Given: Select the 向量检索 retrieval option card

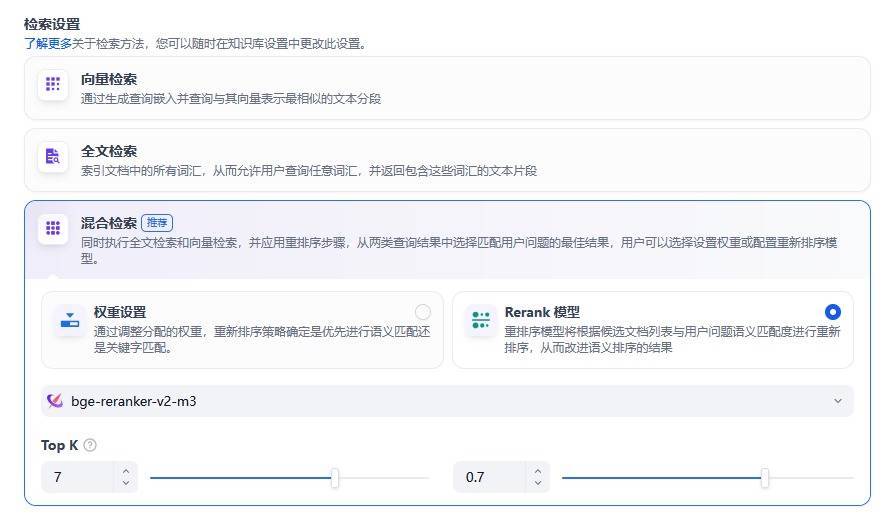Looking at the screenshot, I should 447,88.
